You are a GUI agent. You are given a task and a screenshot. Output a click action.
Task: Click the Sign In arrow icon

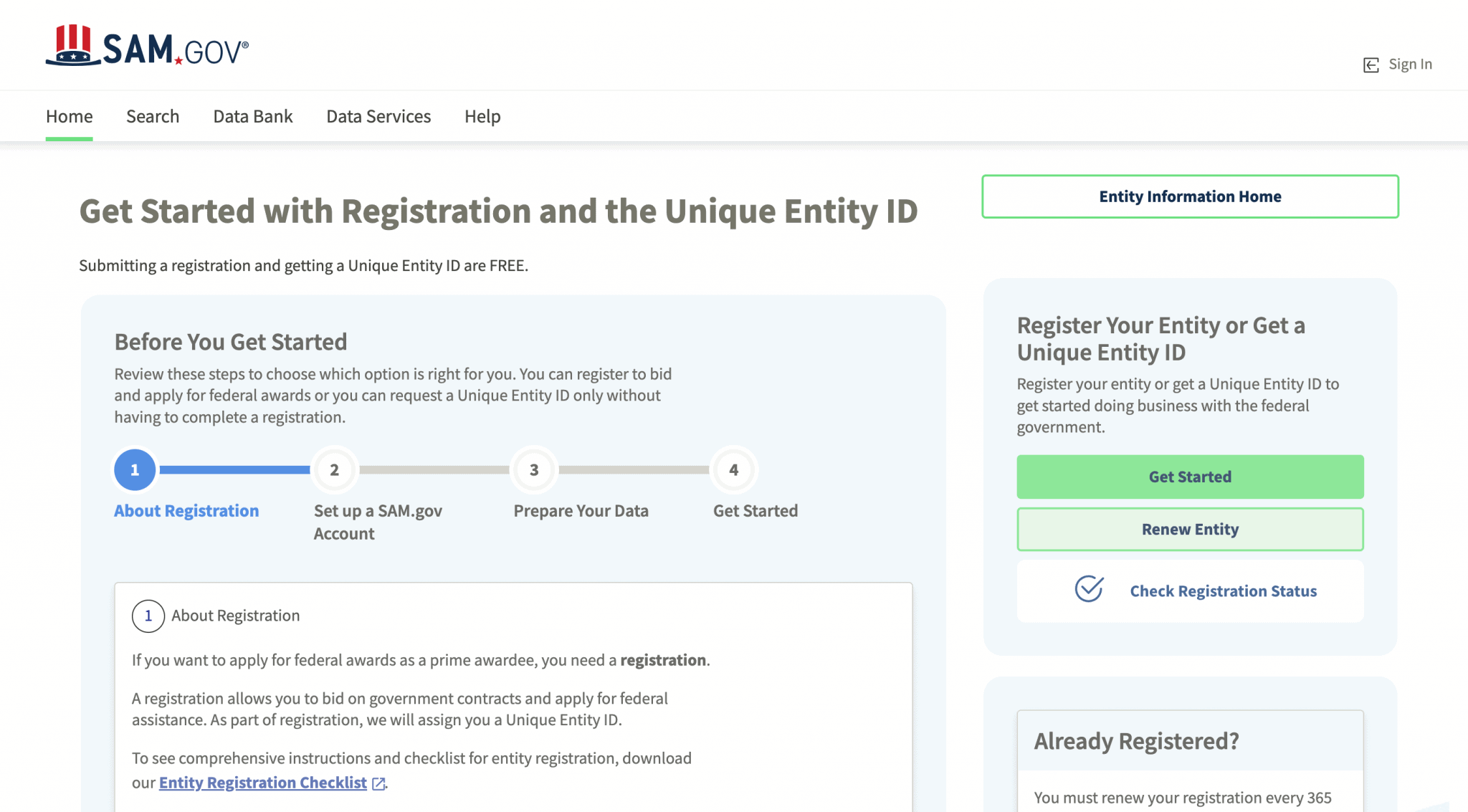[x=1371, y=65]
